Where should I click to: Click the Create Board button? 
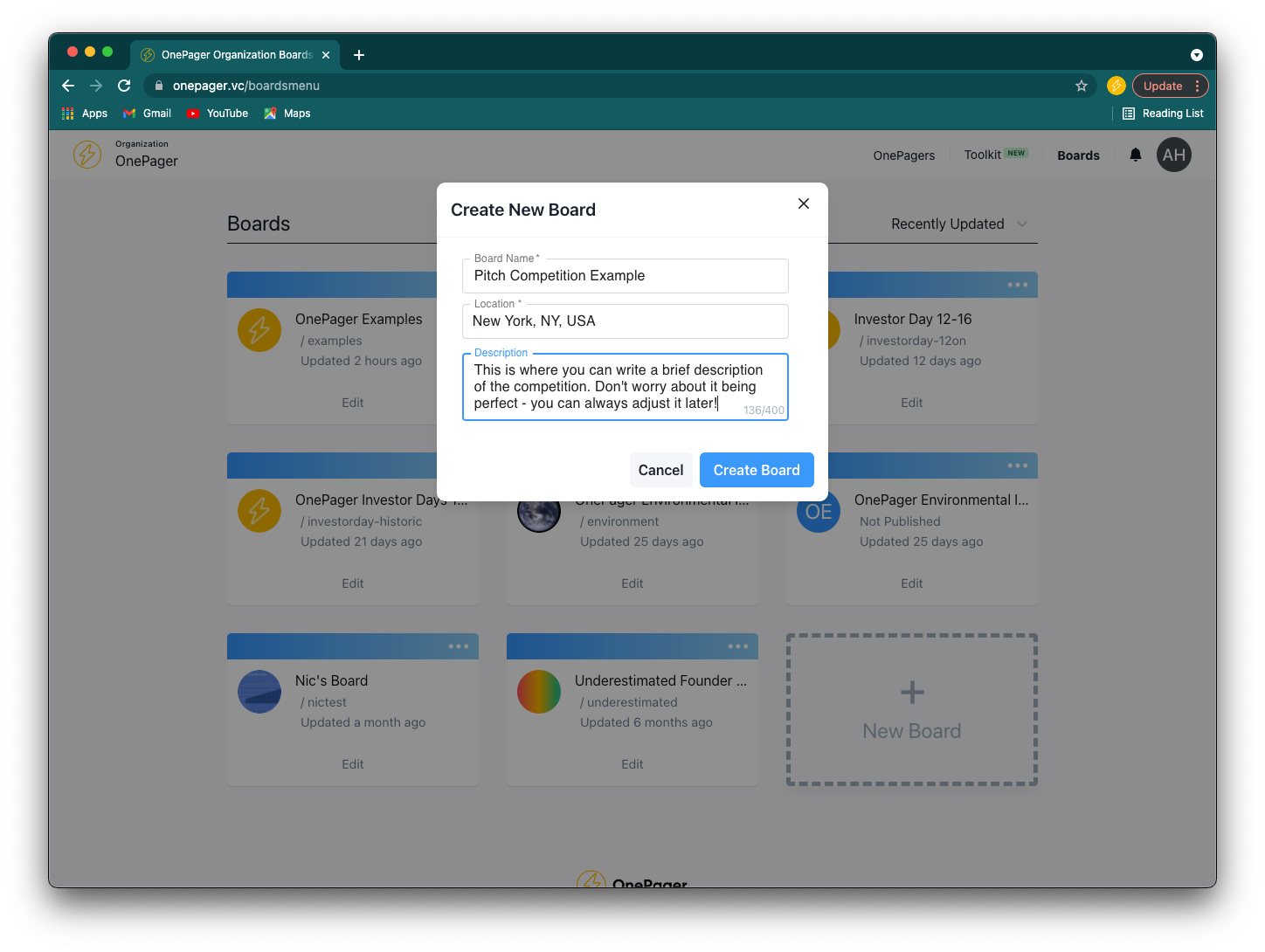(757, 470)
